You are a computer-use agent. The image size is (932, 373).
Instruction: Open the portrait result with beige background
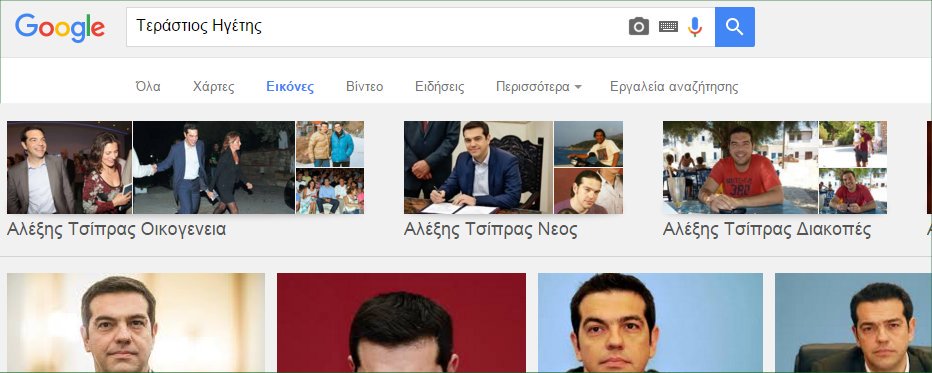click(136, 323)
